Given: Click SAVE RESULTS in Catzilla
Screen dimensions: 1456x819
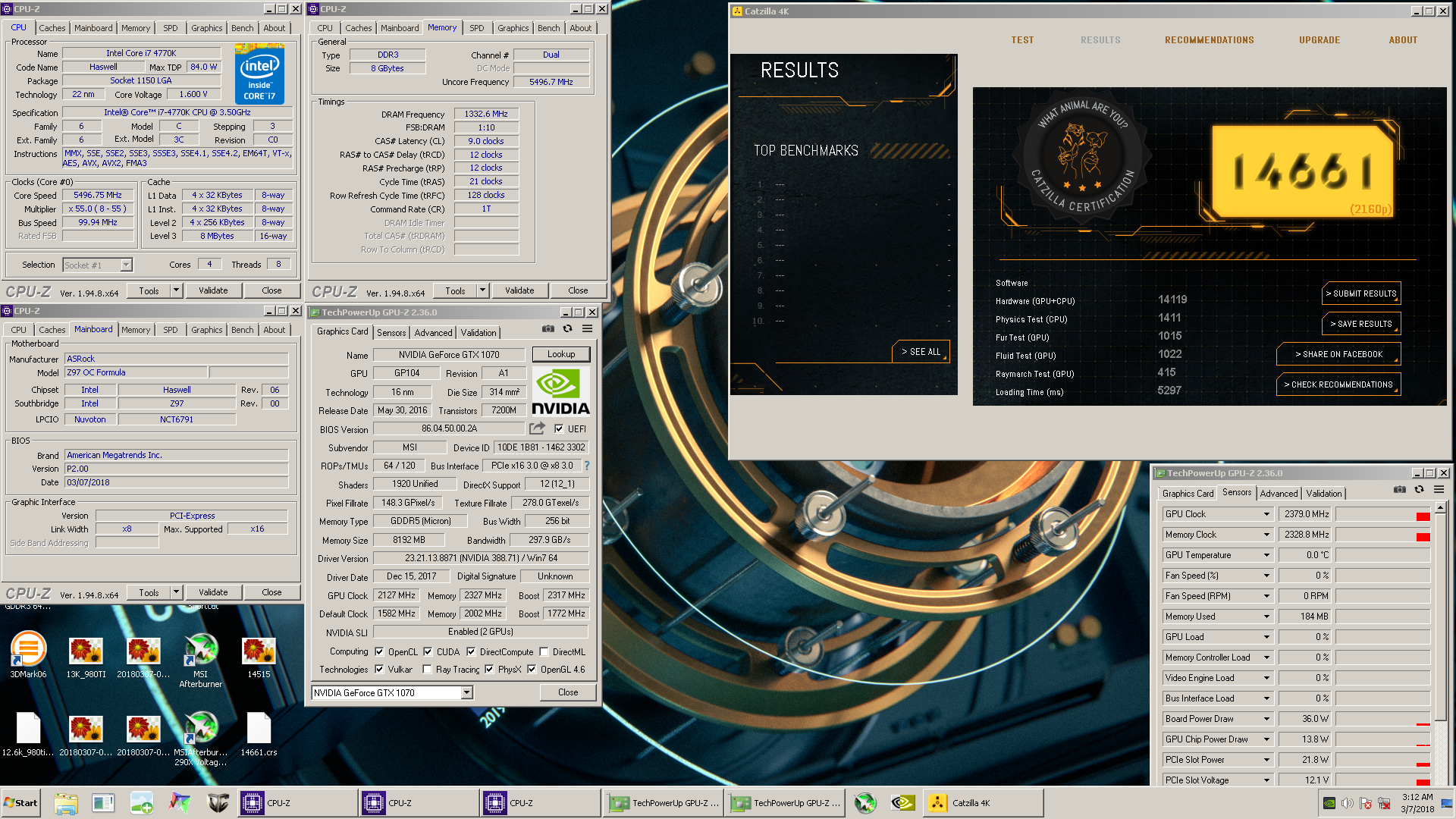Looking at the screenshot, I should pyautogui.click(x=1361, y=324).
